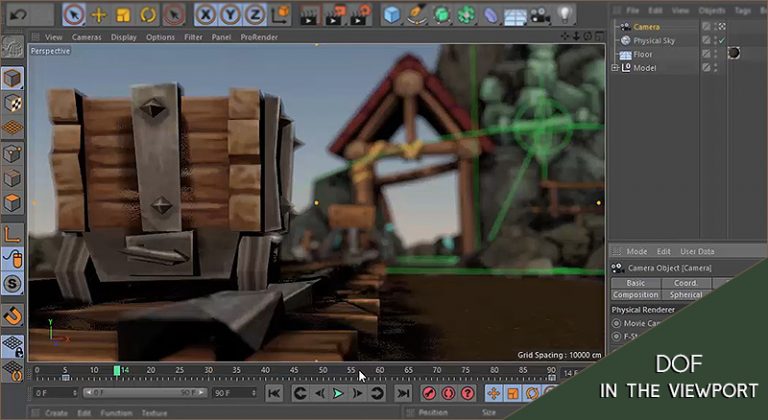Open the viewport View menu
768x420 pixels.
point(53,37)
